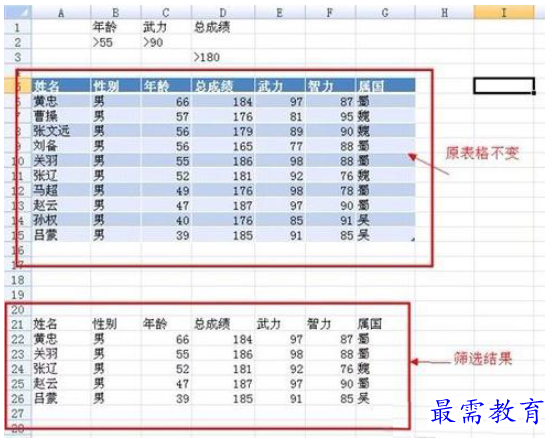The height and width of the screenshot is (443, 552).
Task: Select row 2 header
Action: [18, 42]
